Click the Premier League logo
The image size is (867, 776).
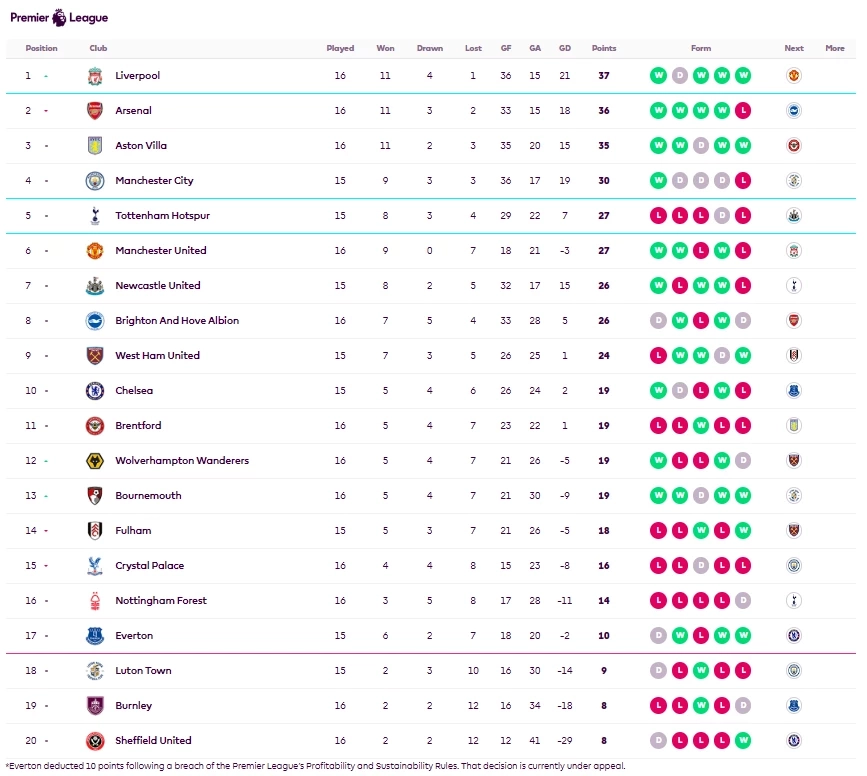[59, 17]
